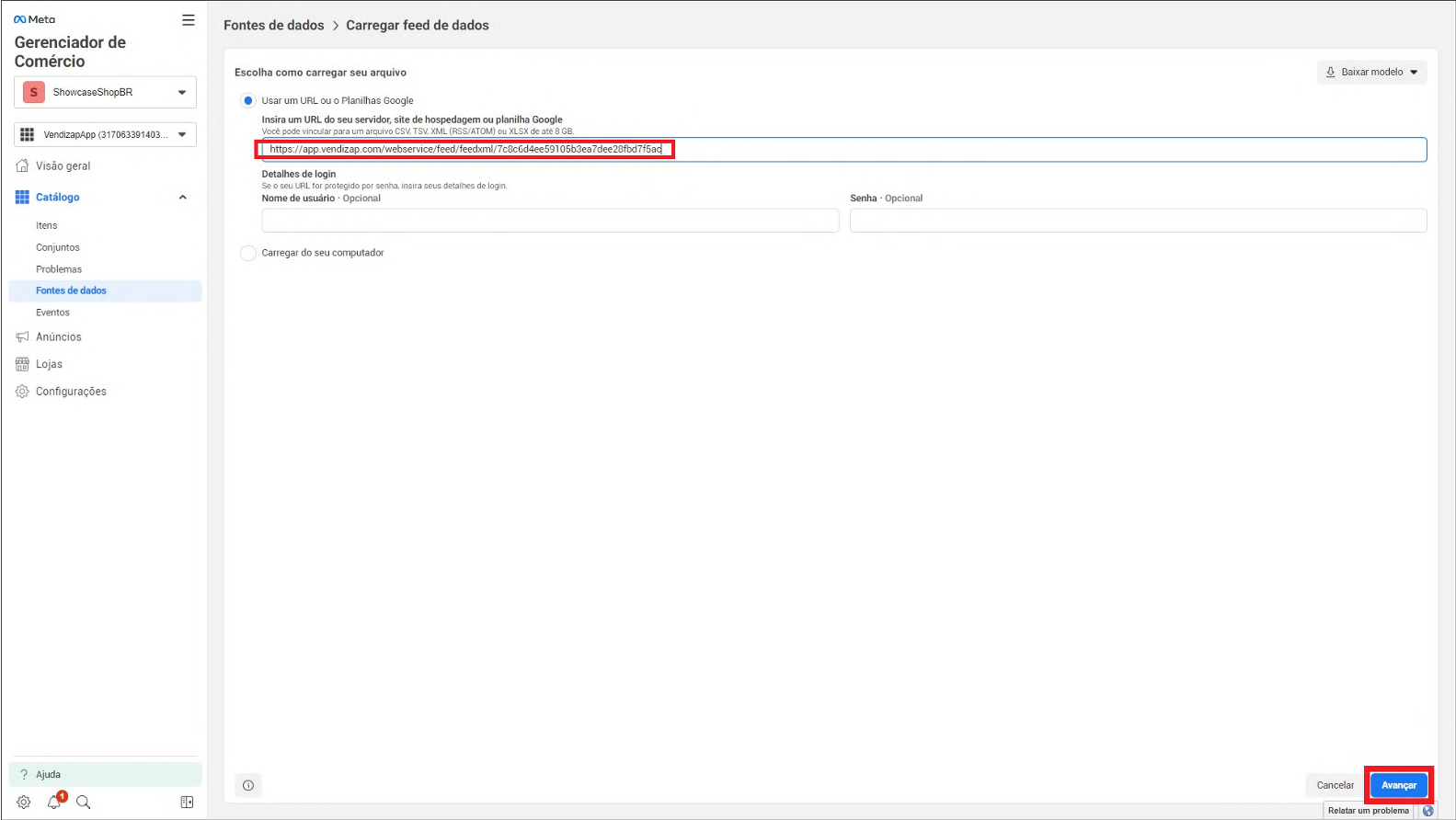Screen dimensions: 1456x820
Task: Click 'Fontes de dados' breadcrumb link
Action: (273, 25)
